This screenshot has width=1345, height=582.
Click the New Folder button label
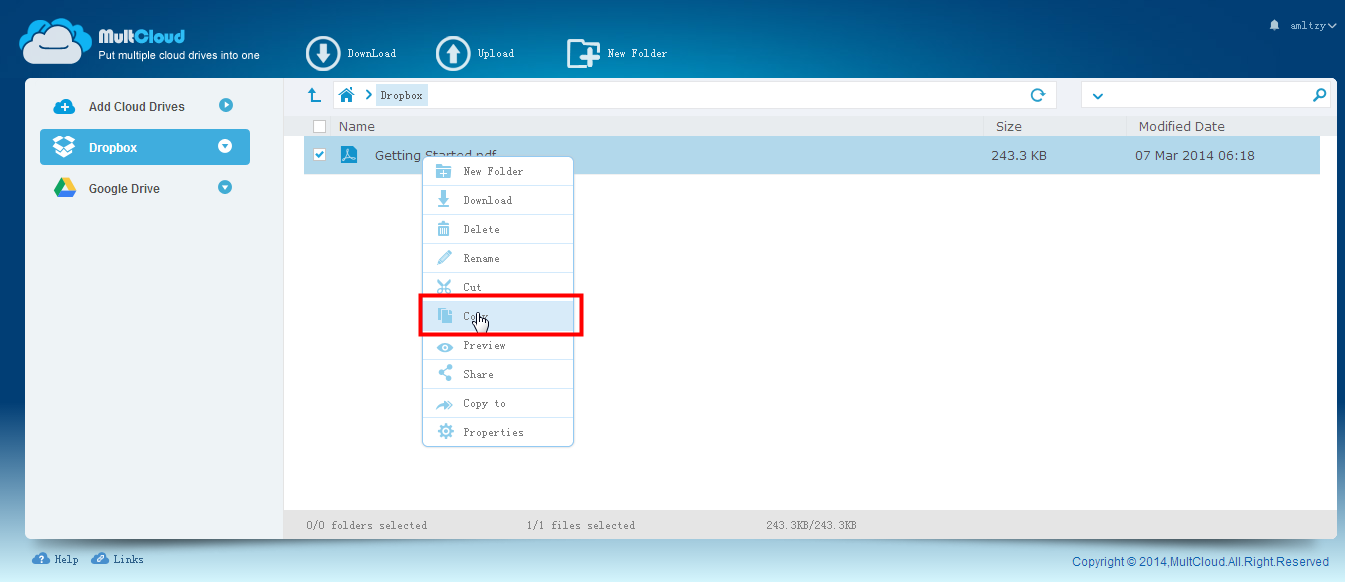click(x=637, y=53)
